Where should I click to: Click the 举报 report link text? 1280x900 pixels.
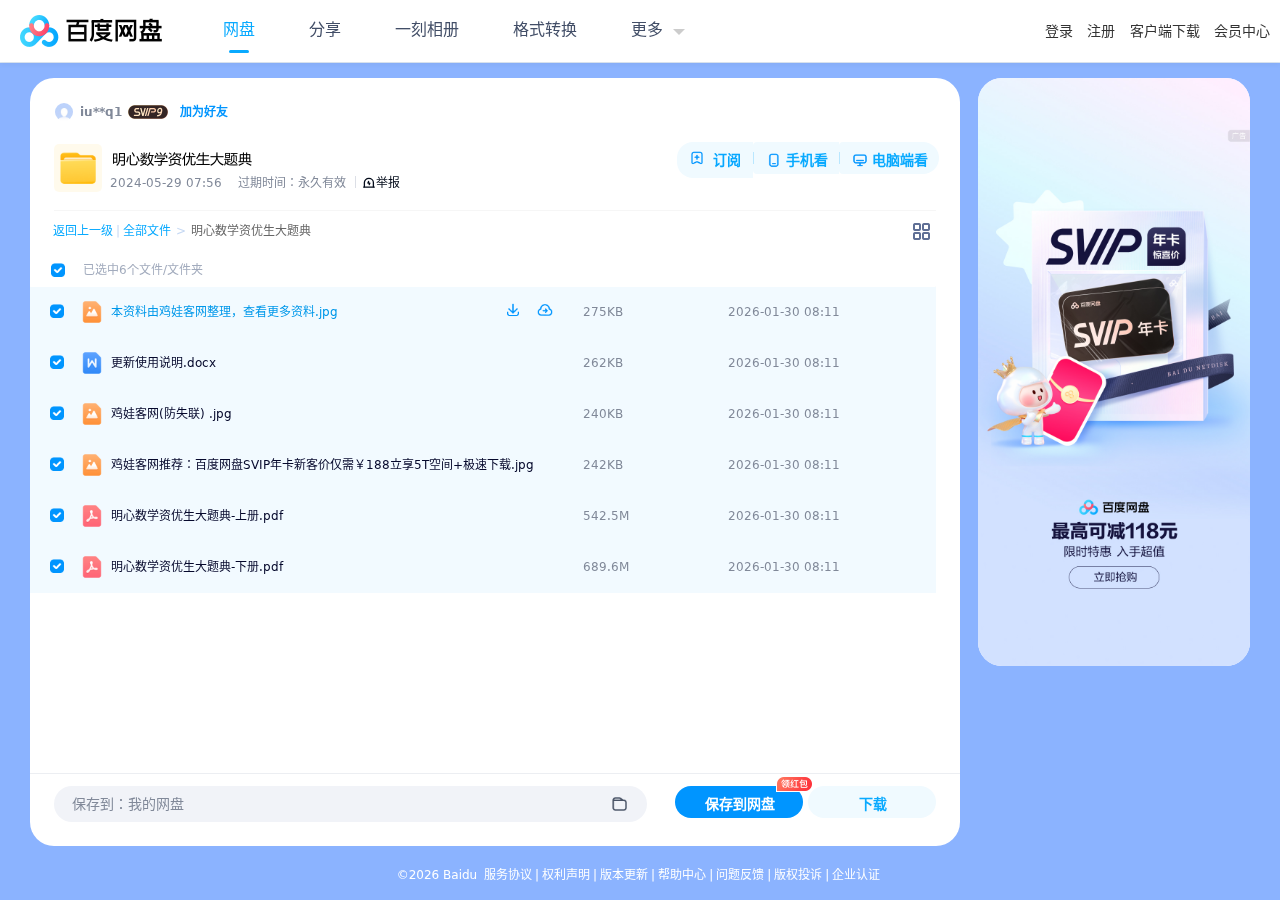click(388, 183)
